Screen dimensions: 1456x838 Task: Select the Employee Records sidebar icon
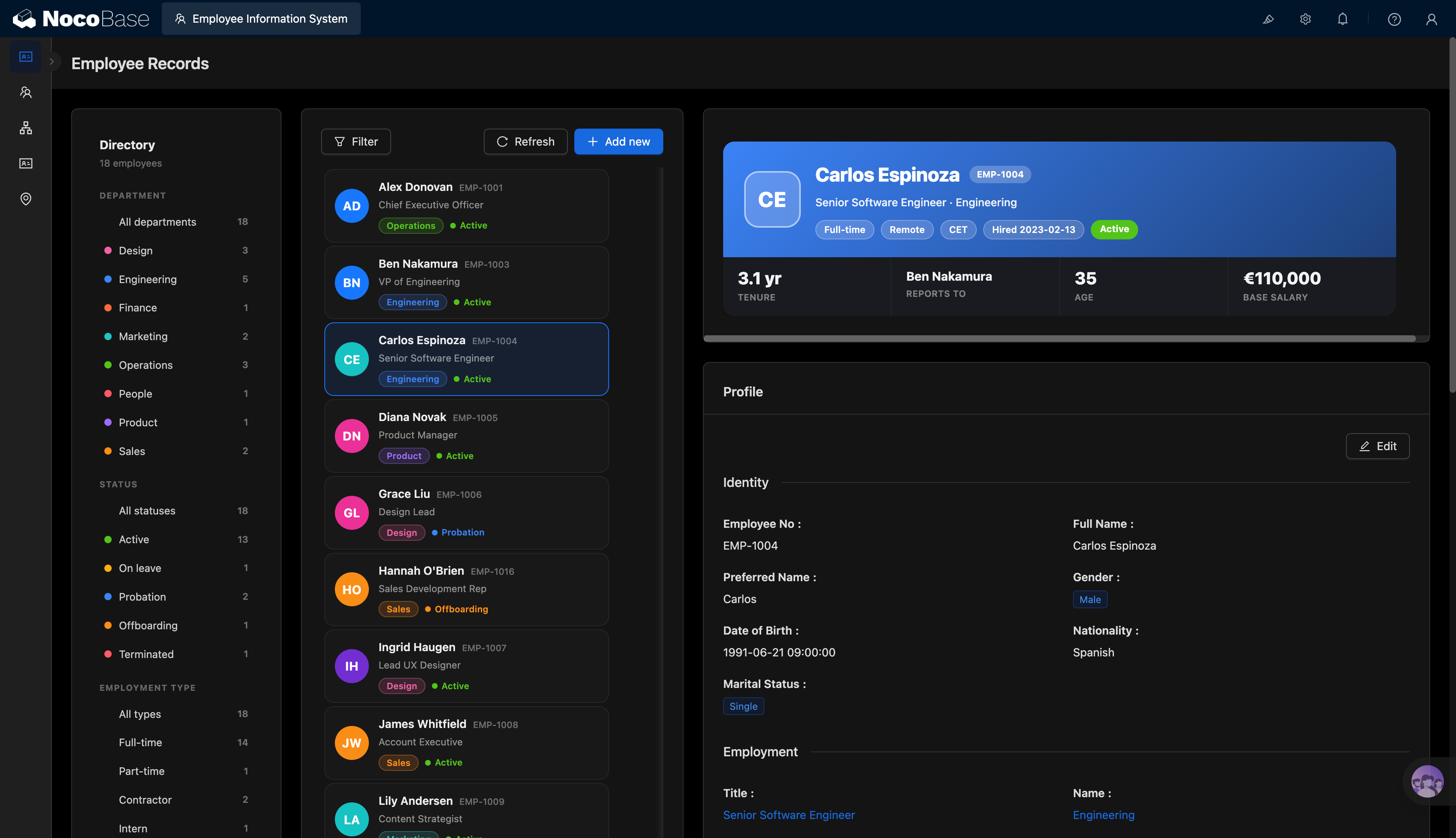26,56
